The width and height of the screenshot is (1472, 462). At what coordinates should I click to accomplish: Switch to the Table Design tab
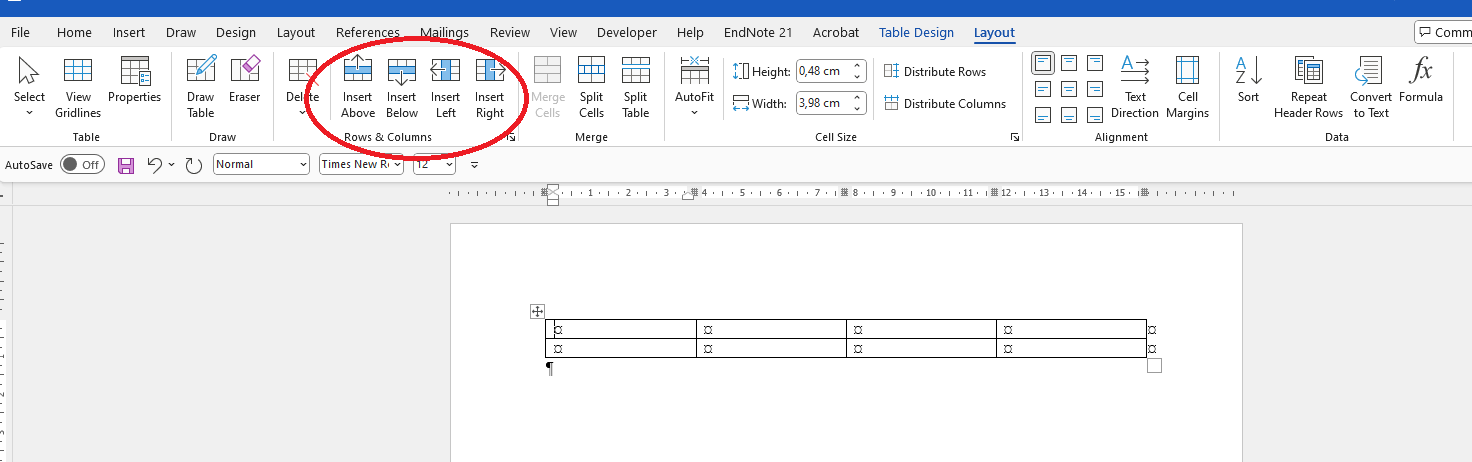[x=916, y=32]
